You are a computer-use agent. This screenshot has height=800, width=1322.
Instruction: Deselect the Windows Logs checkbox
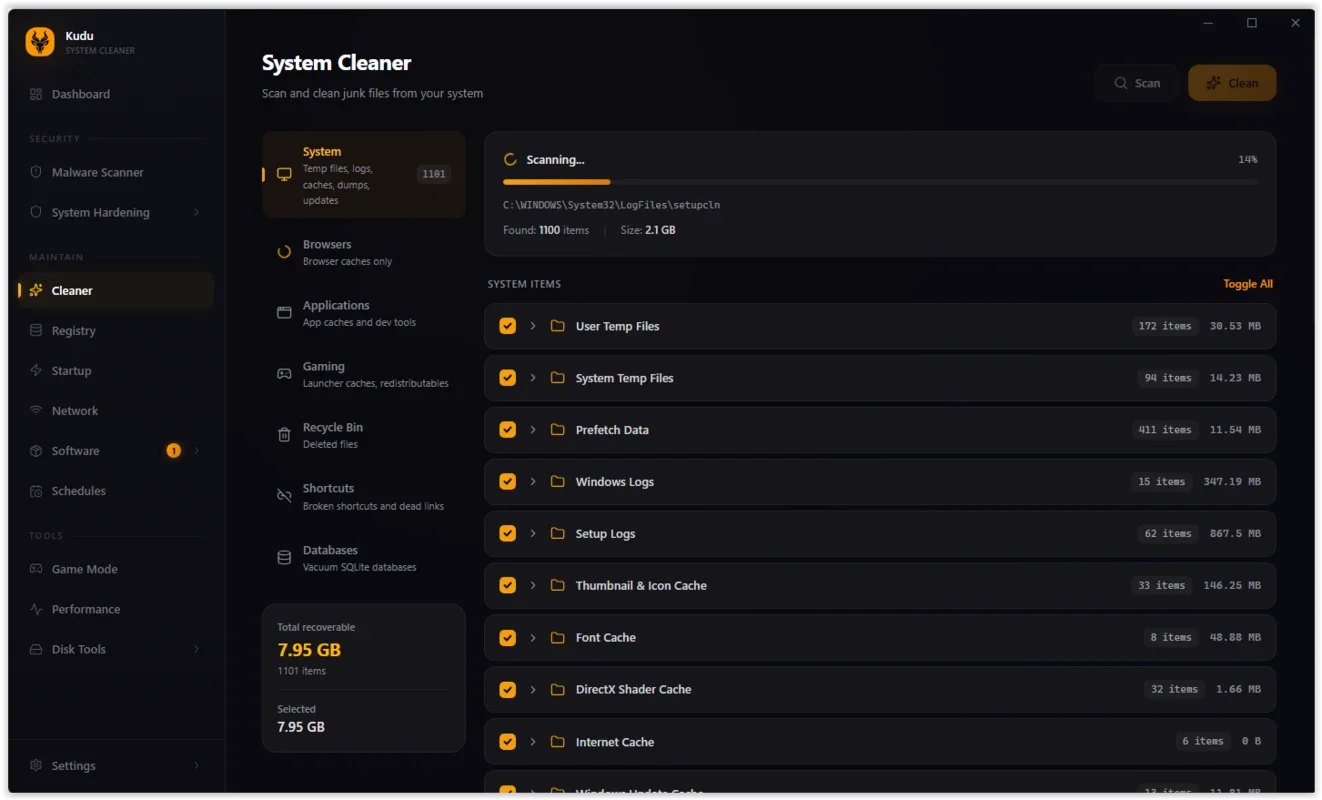508,482
